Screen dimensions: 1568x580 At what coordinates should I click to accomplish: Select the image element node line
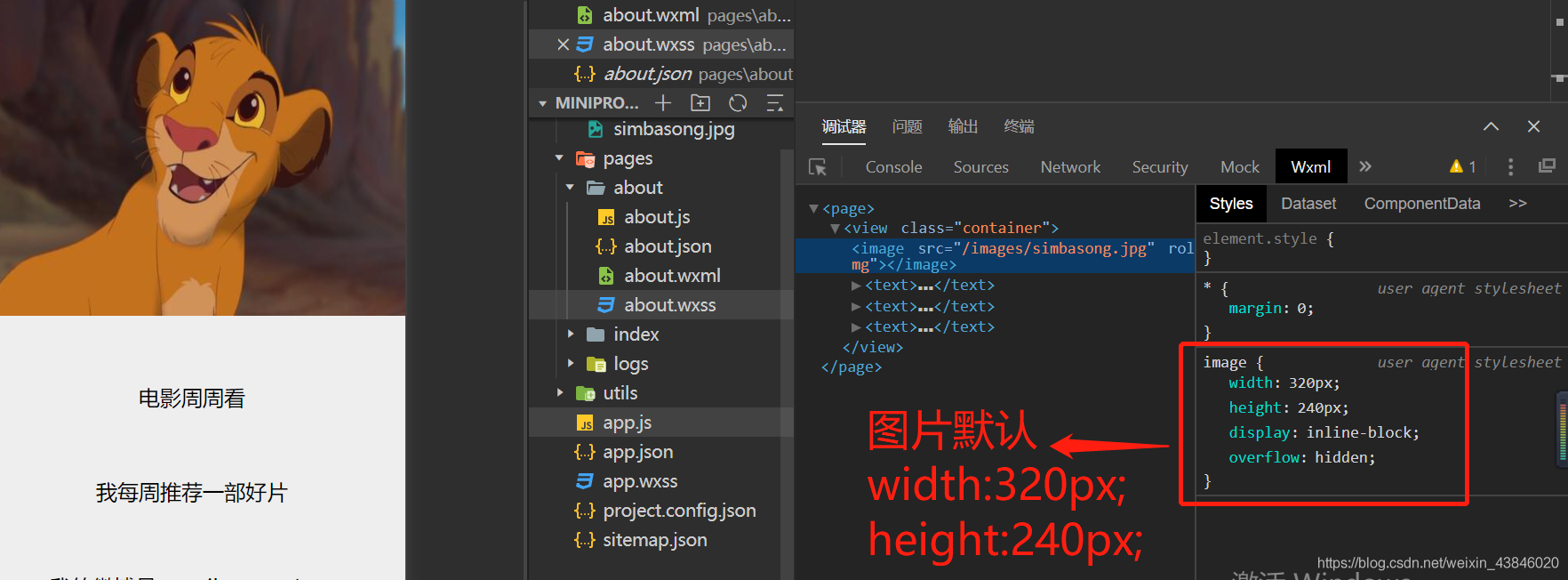(x=996, y=256)
